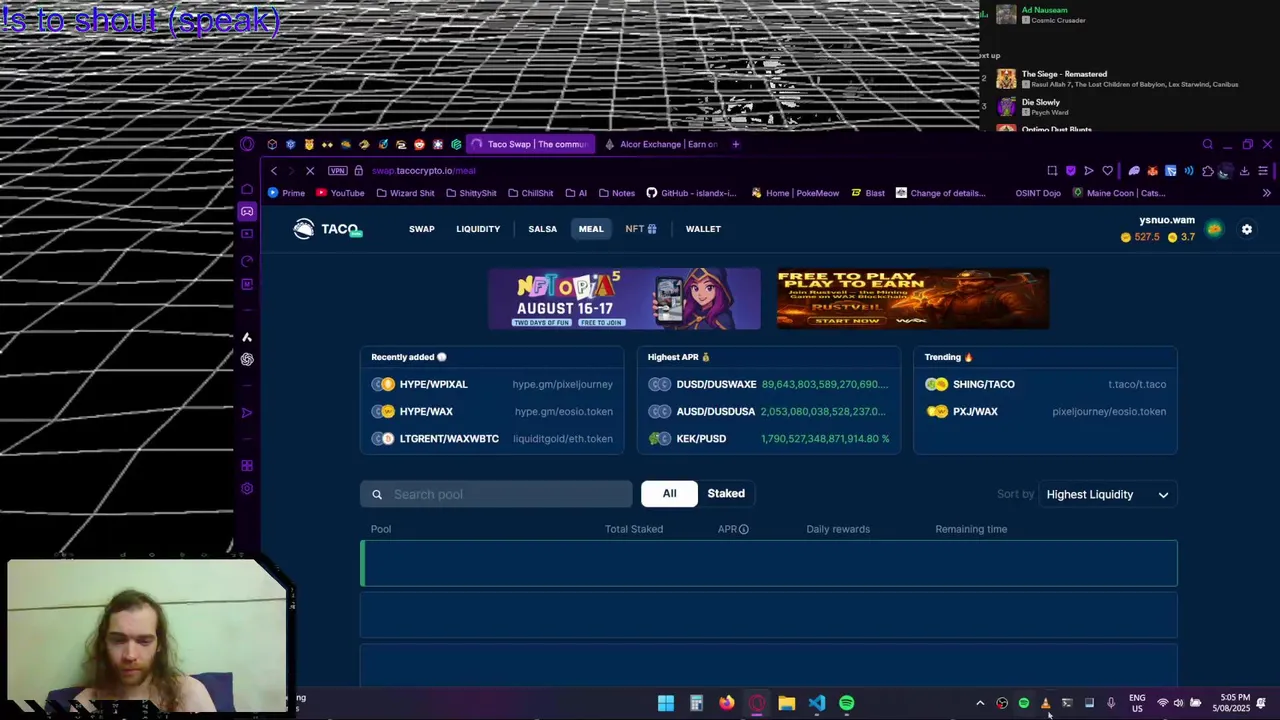
Task: Open Firefox from the taskbar
Action: tap(726, 704)
